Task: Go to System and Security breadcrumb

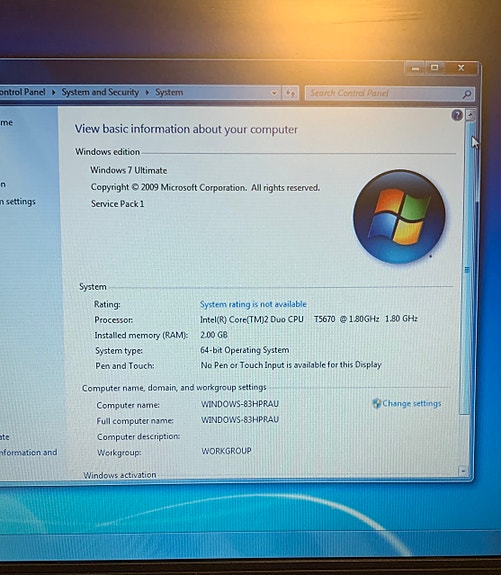Action: (x=100, y=92)
